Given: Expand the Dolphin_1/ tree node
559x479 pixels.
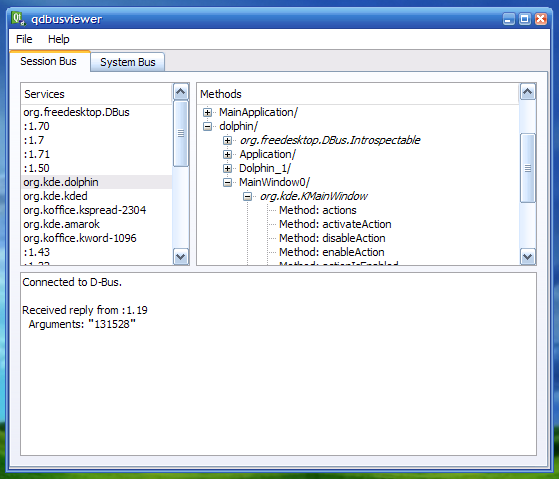Looking at the screenshot, I should pyautogui.click(x=227, y=168).
